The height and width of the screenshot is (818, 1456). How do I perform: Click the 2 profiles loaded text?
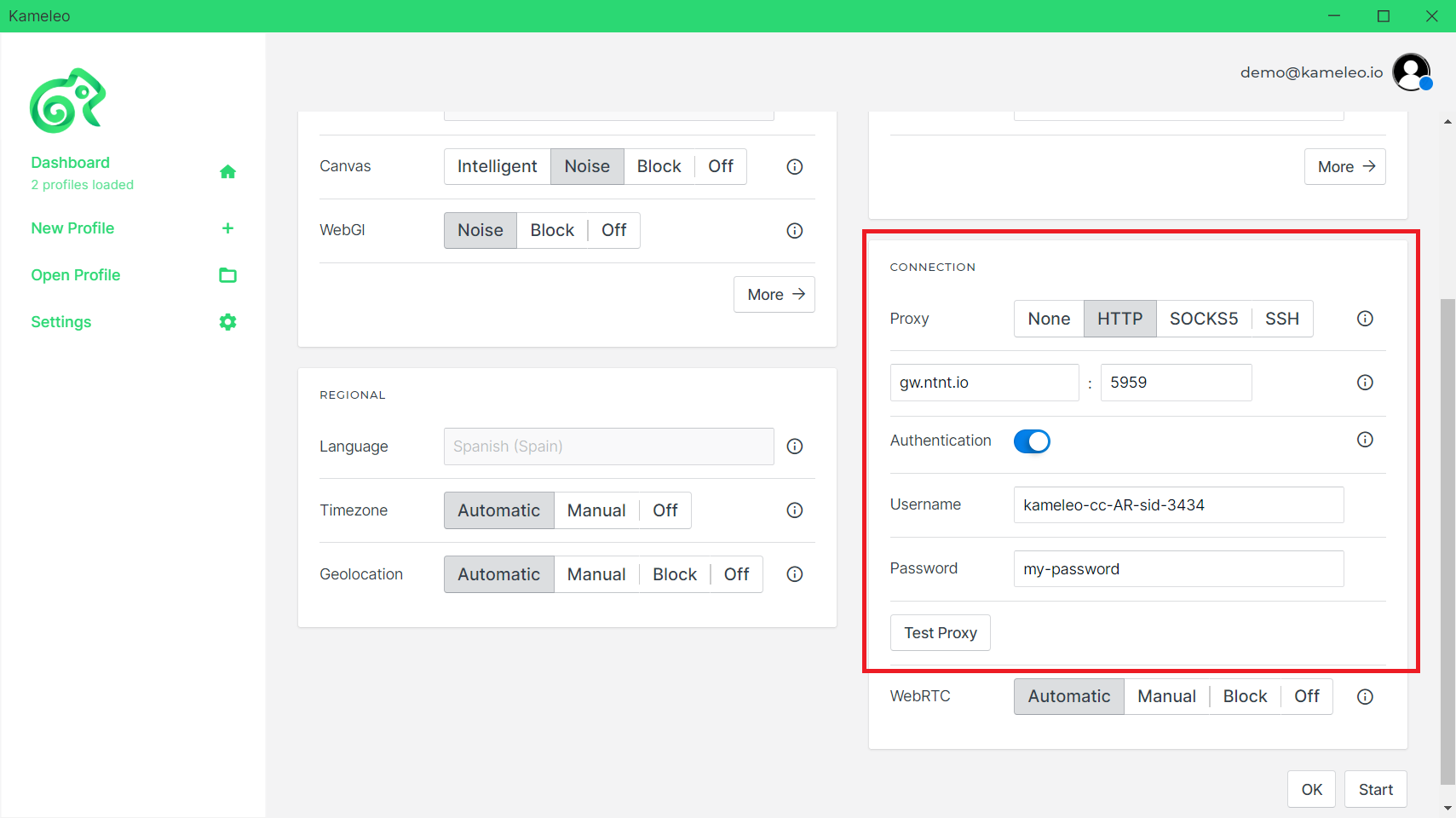tap(83, 185)
